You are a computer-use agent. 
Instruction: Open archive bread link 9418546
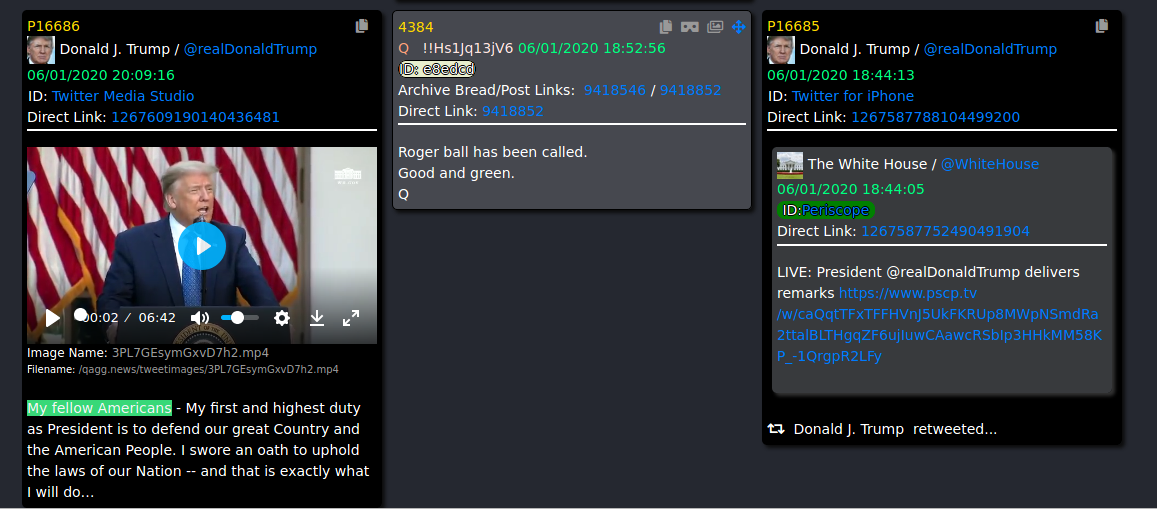tap(612, 90)
